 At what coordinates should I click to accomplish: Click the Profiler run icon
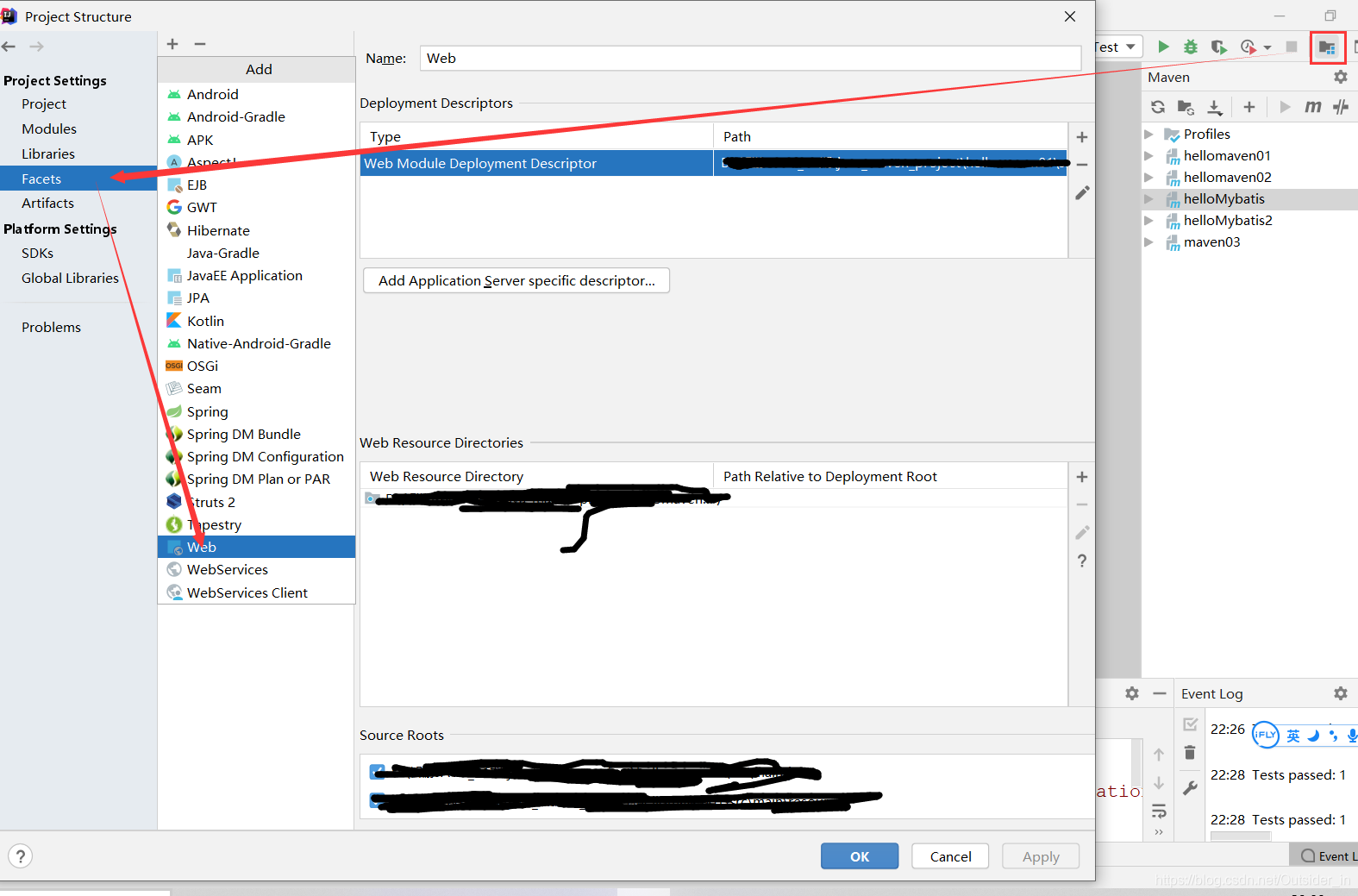(x=1248, y=47)
